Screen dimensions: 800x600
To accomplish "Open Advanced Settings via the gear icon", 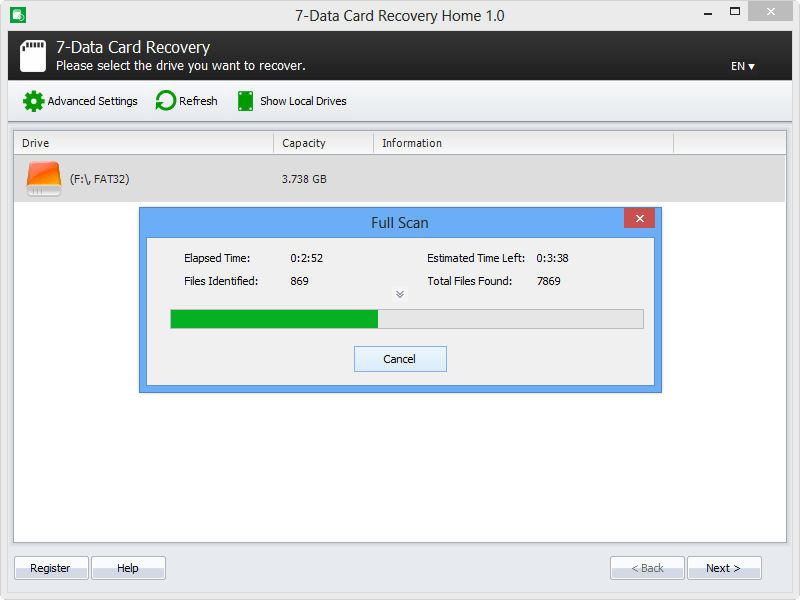I will coord(33,101).
